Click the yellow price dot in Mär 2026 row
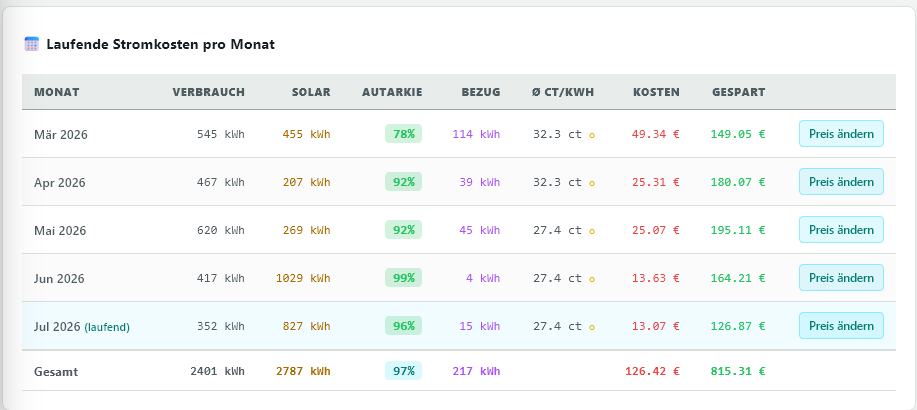This screenshot has width=917, height=410. coord(592,135)
